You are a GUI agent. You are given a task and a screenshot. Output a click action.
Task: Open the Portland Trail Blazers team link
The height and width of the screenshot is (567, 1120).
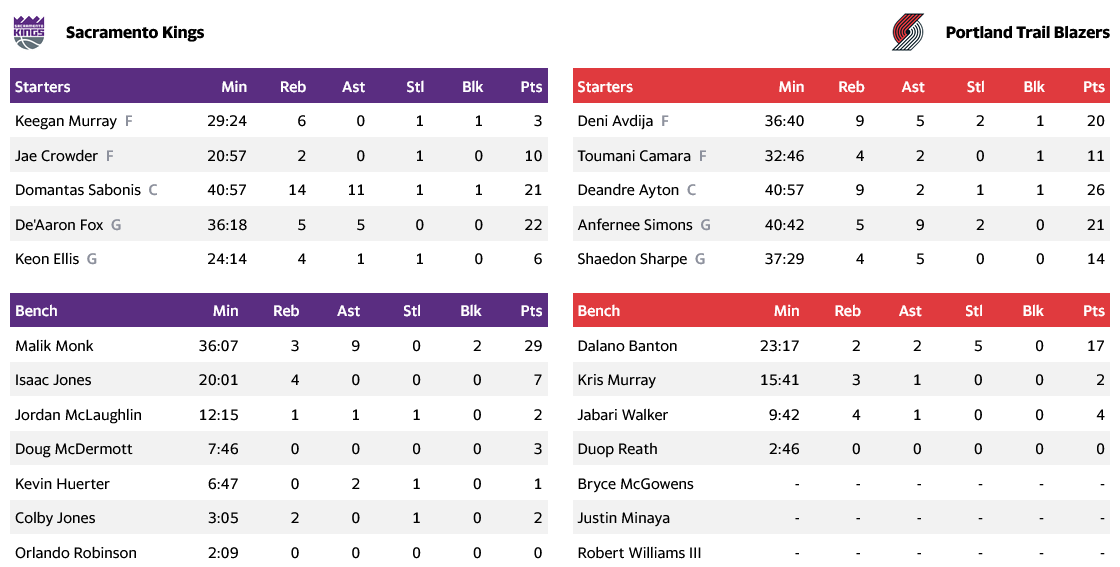(1027, 32)
